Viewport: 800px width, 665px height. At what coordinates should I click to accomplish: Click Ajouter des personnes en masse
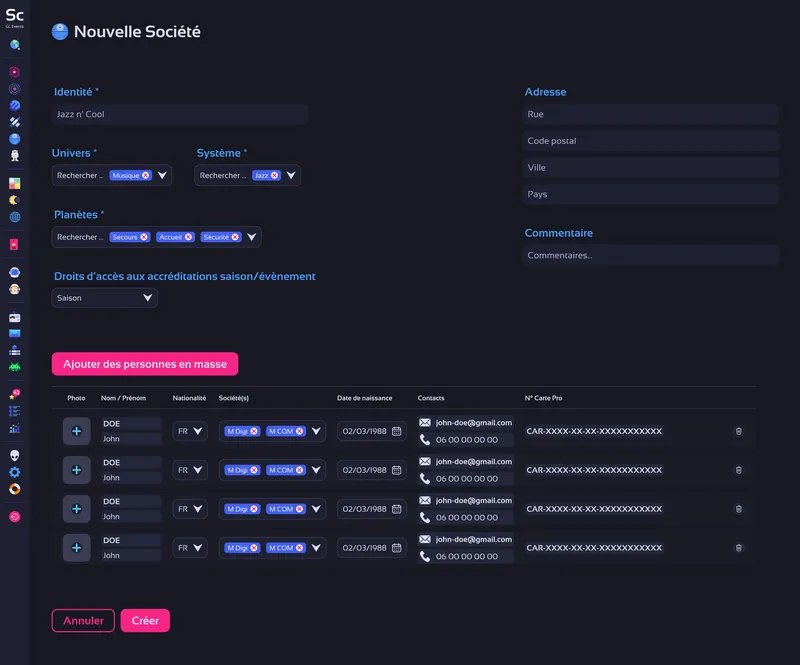tap(145, 364)
